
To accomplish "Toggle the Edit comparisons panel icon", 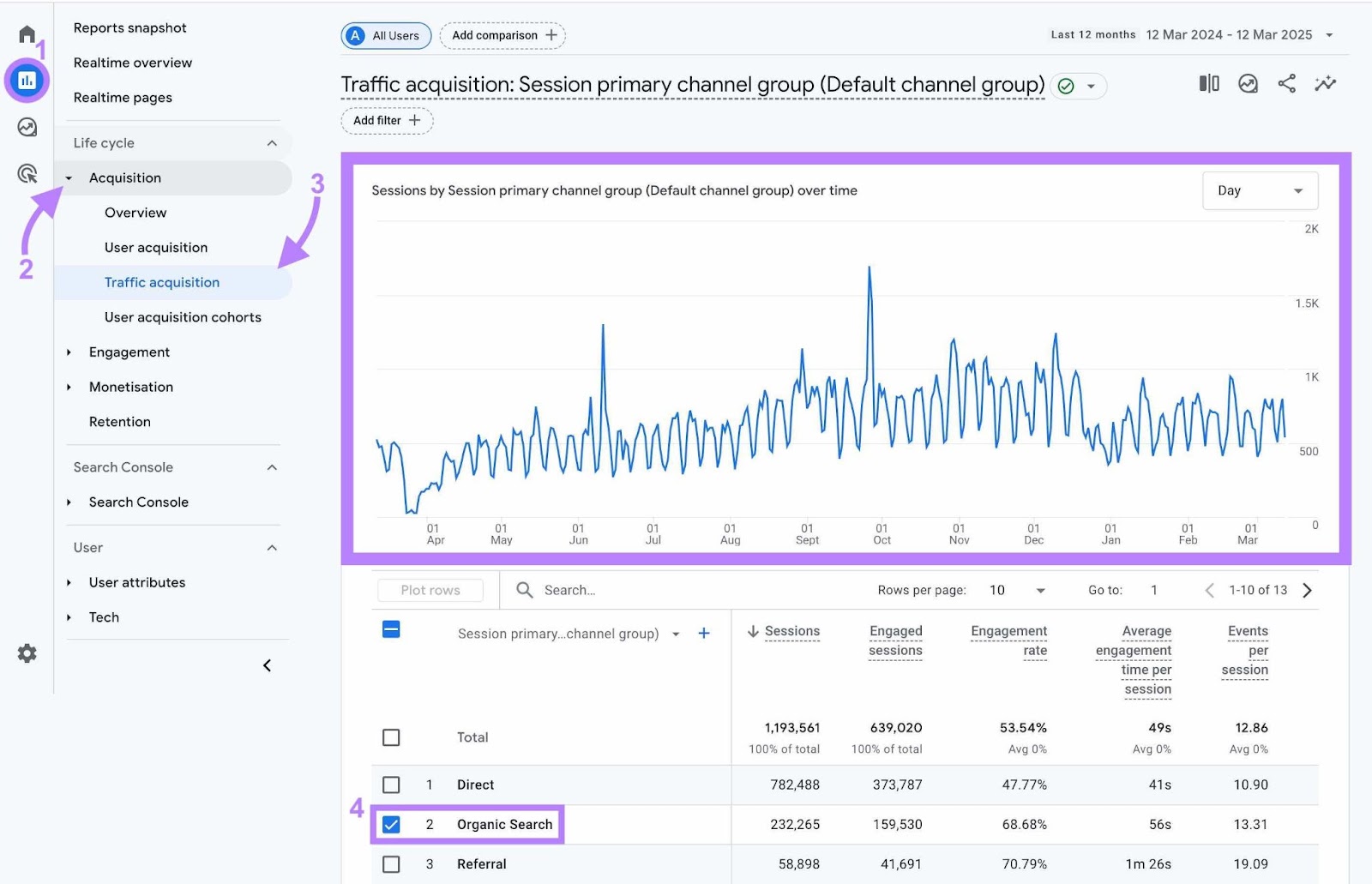I will click(1209, 84).
